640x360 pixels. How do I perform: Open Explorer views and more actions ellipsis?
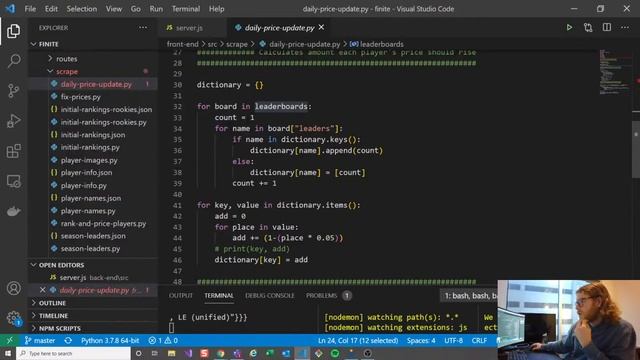[143, 27]
